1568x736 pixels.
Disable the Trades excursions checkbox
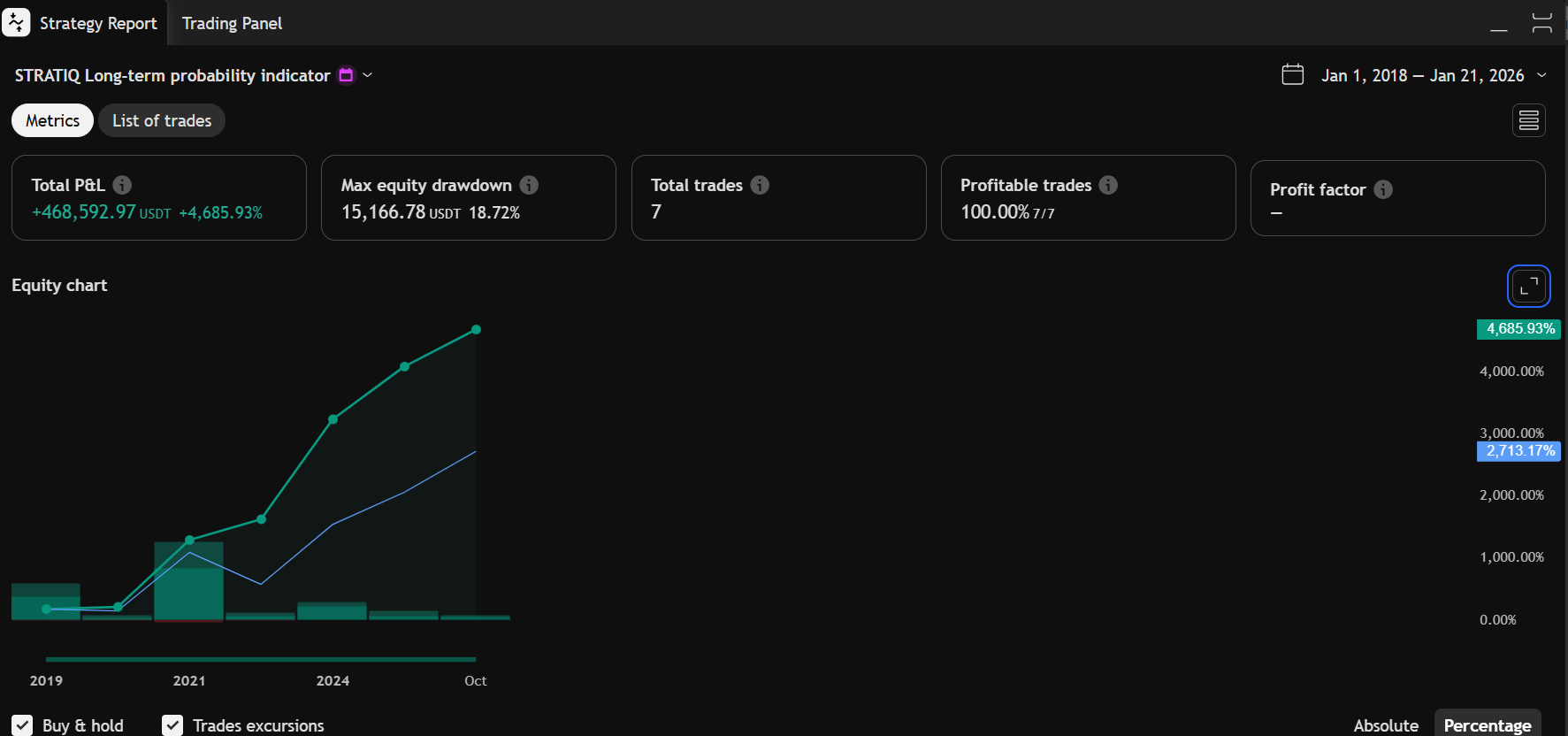(172, 725)
